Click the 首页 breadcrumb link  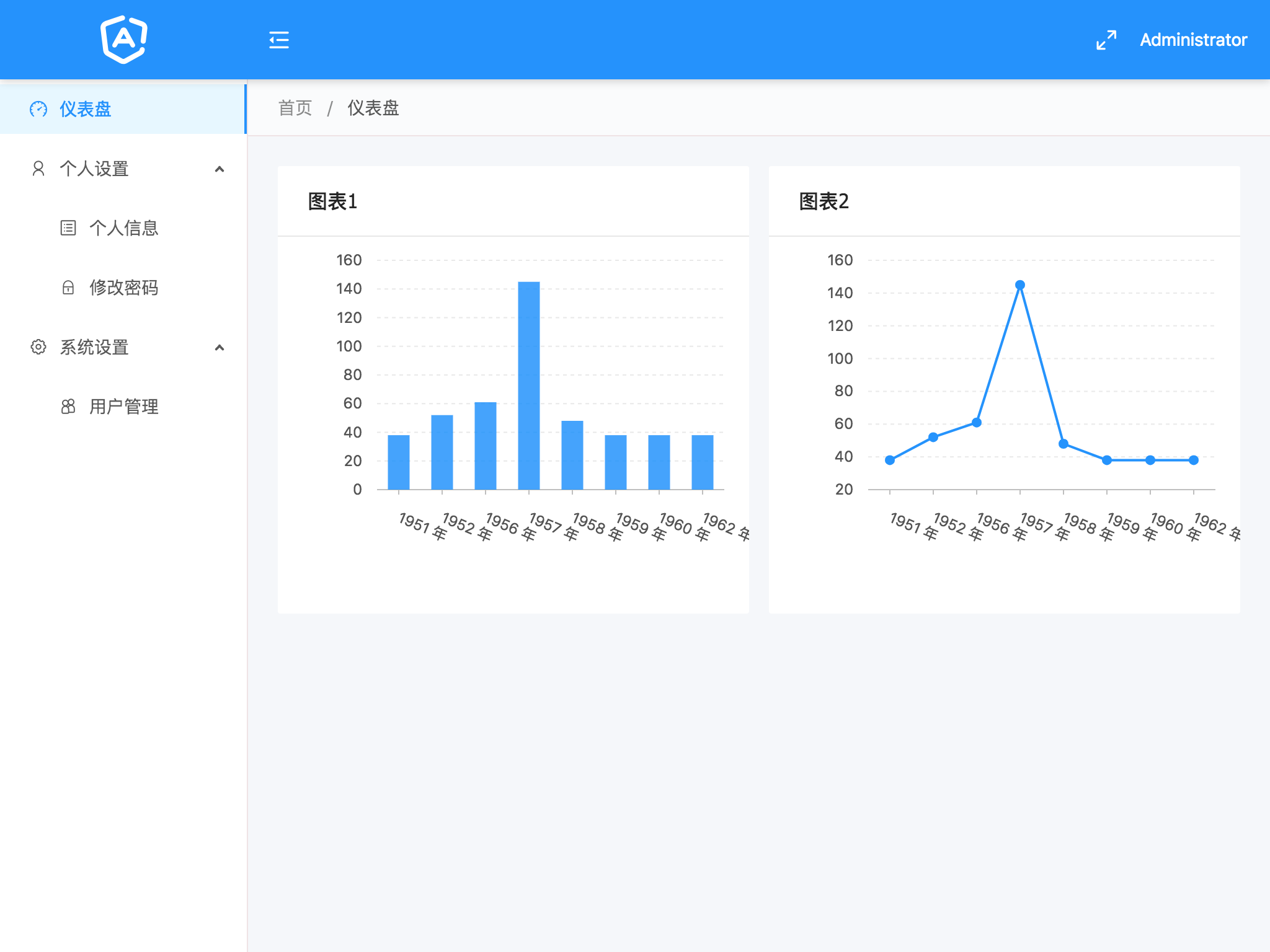pos(295,108)
